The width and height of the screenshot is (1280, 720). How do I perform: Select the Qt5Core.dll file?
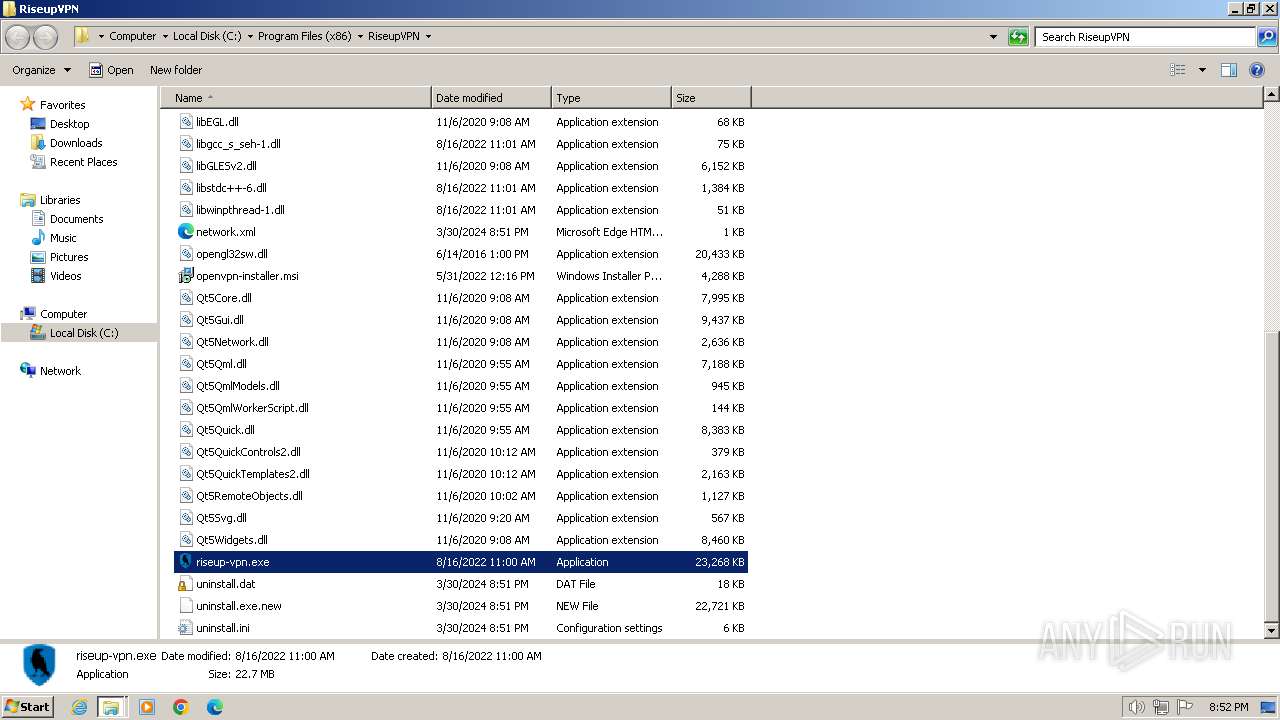[224, 298]
